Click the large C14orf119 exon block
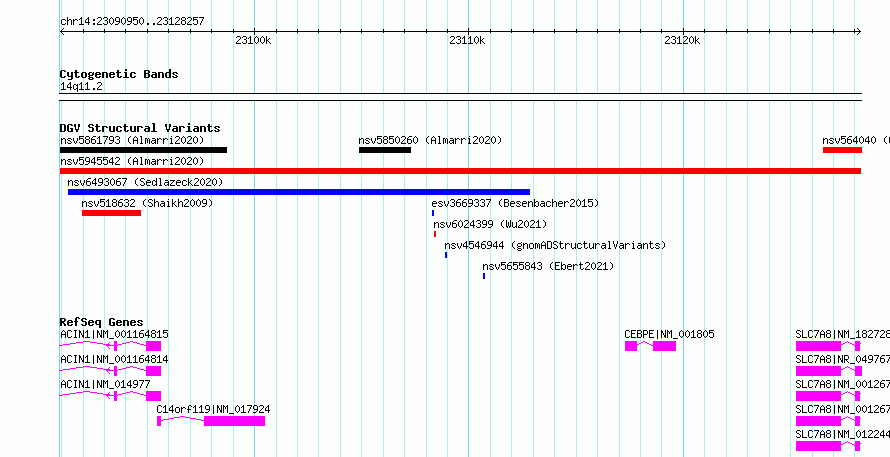This screenshot has height=457, width=890. click(x=234, y=421)
